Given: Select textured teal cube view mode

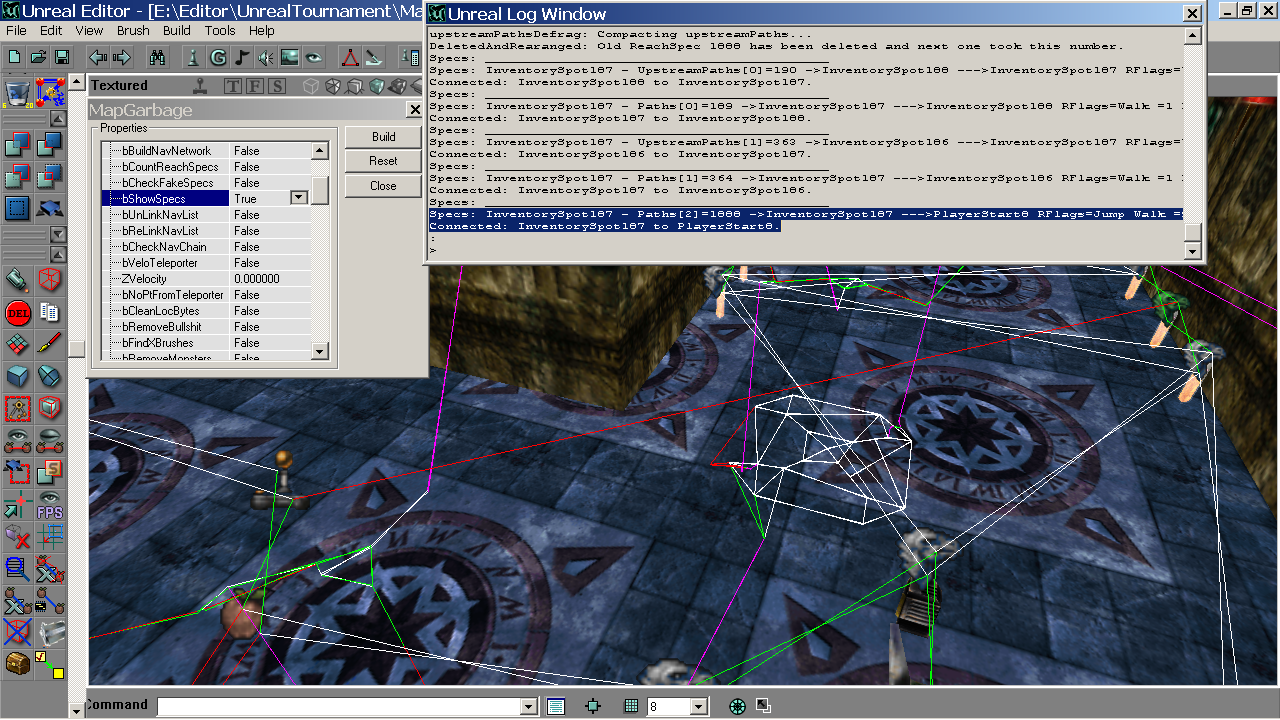Looking at the screenshot, I should coord(377,86).
